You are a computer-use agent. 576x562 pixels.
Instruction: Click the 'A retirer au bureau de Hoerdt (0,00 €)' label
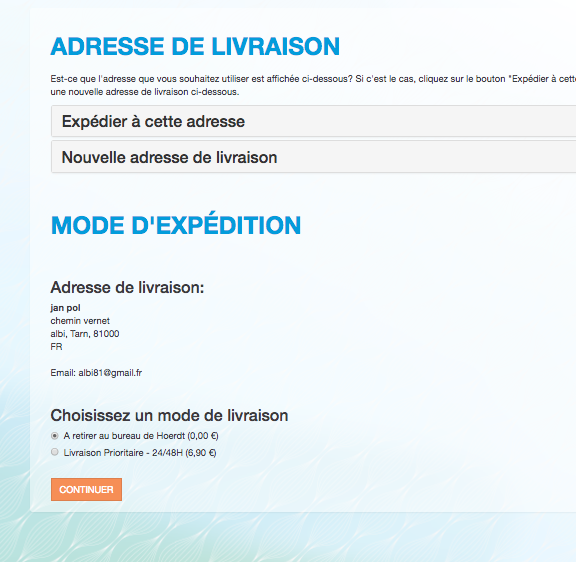(141, 436)
